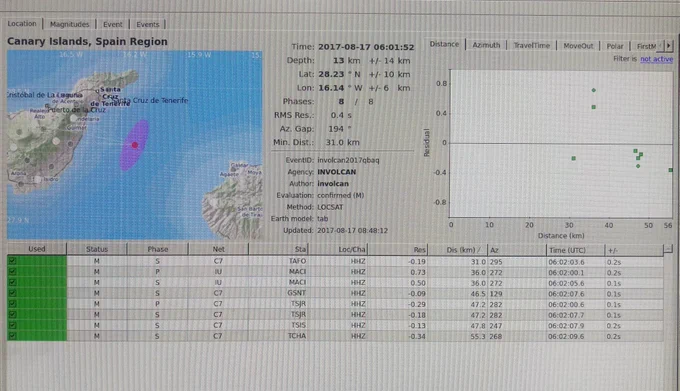Sort table by Dis (km) column header
The width and height of the screenshot is (680, 391).
tap(458, 250)
